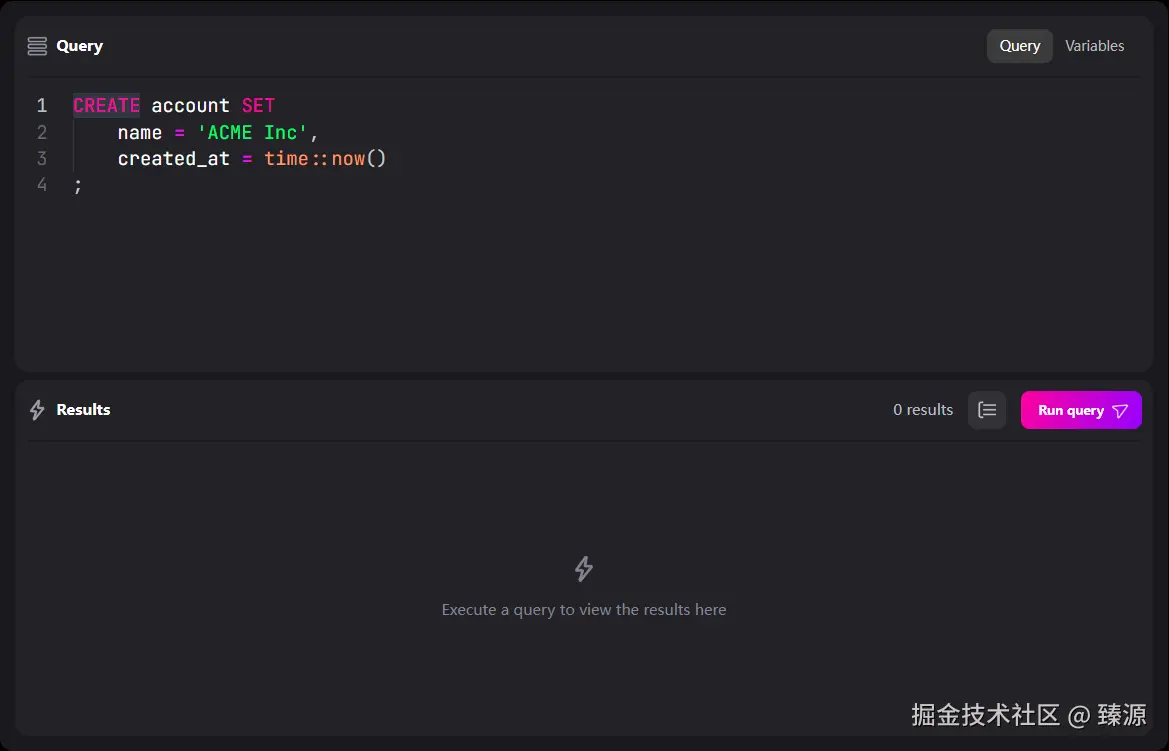Screen dimensions: 1169x751
Task: Click line number 2 in the editor gutter
Action: (42, 132)
